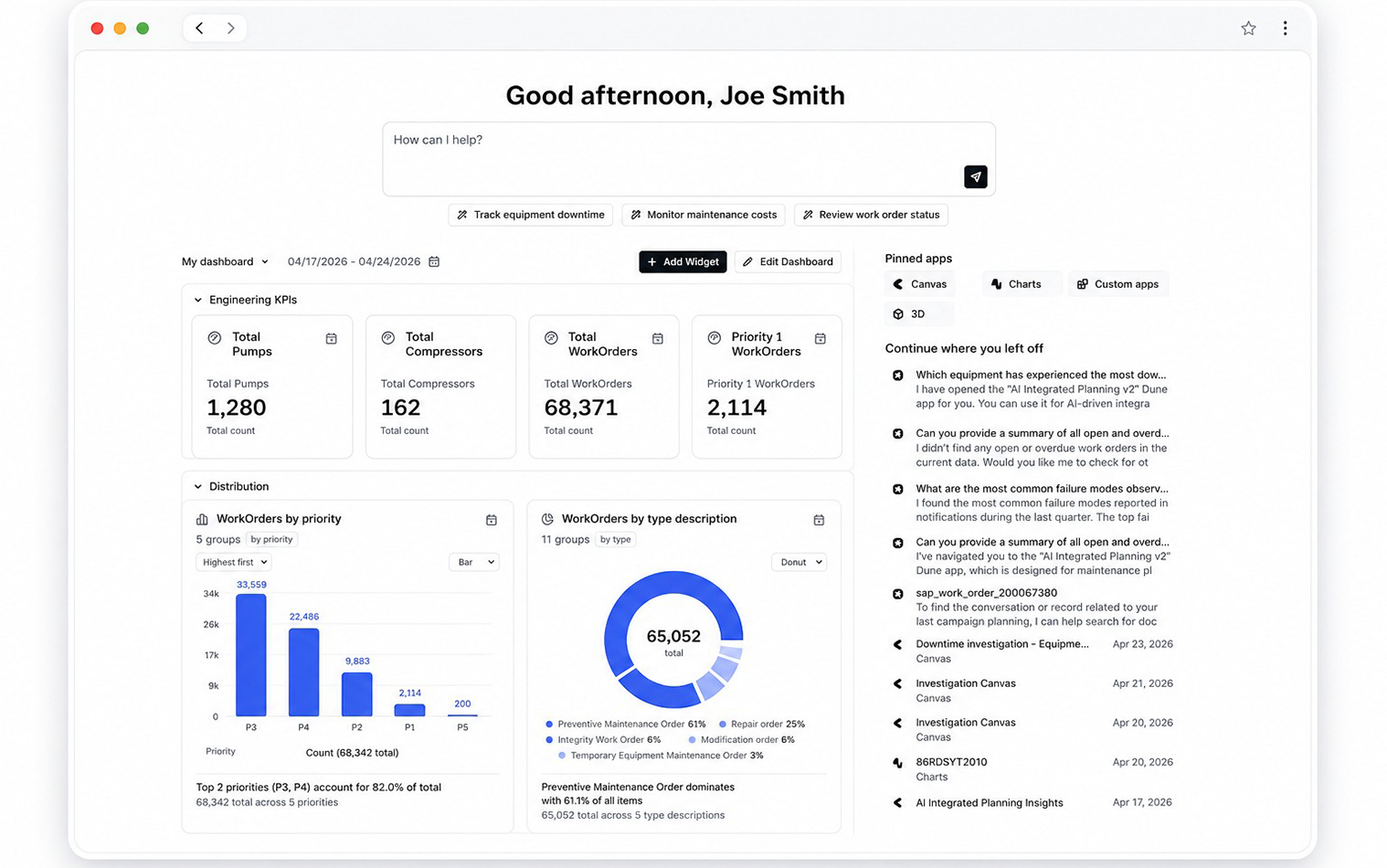1387x868 pixels.
Task: Select the Review work order status suggestion
Action: click(x=871, y=215)
